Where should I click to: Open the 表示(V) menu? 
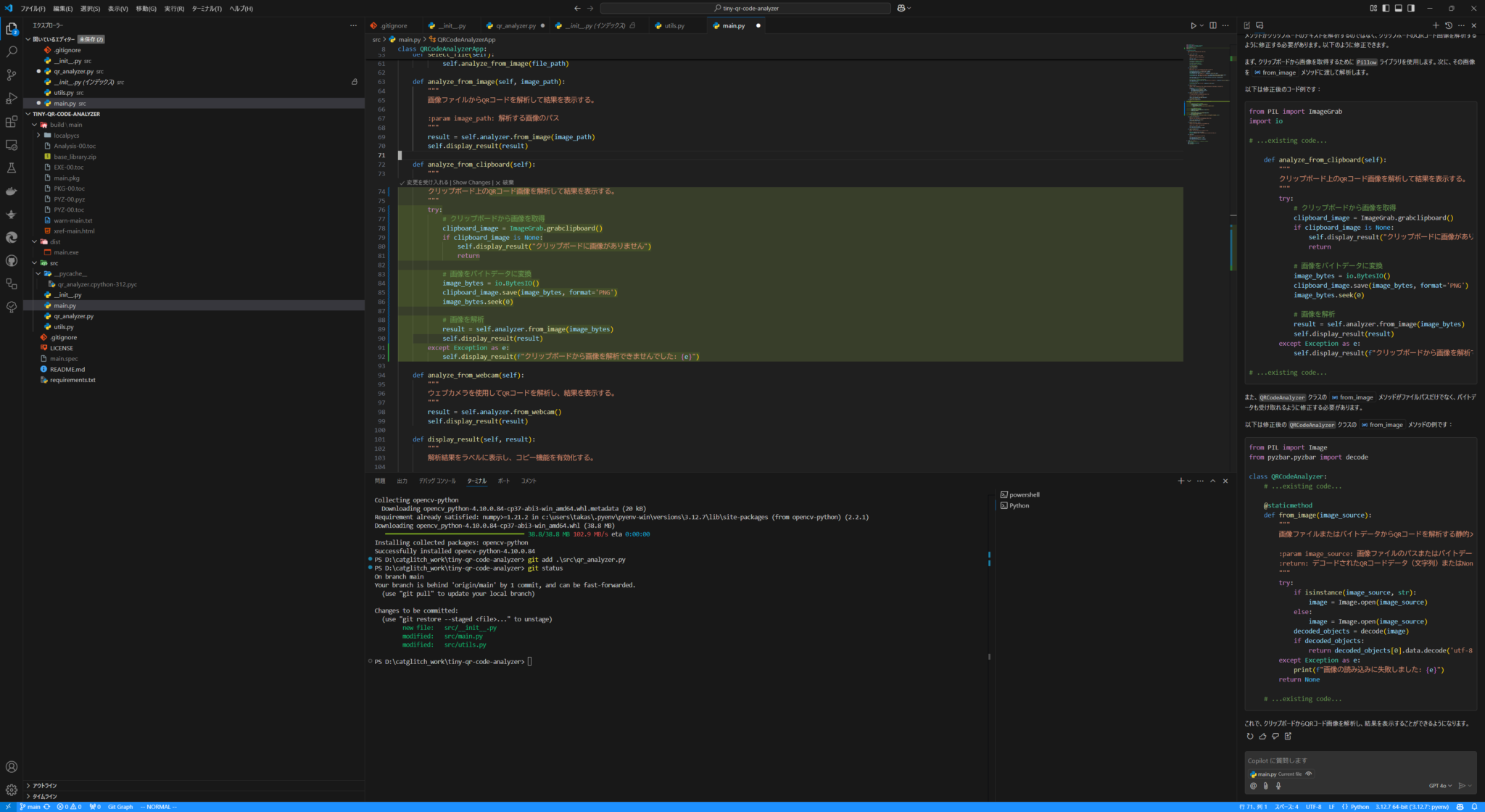coord(117,8)
